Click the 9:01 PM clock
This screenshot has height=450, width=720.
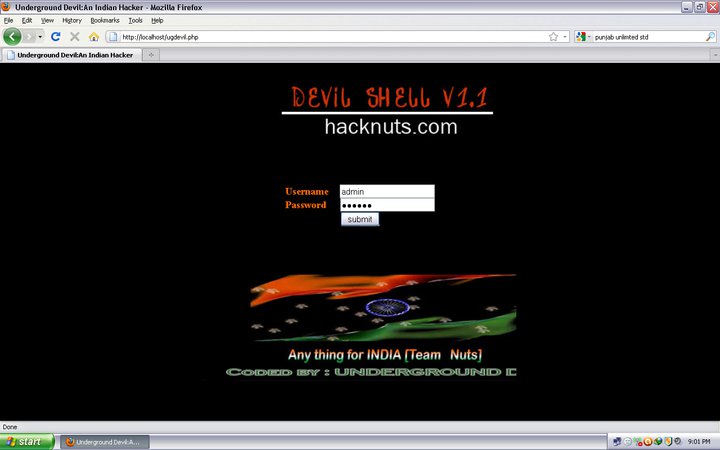(x=699, y=442)
